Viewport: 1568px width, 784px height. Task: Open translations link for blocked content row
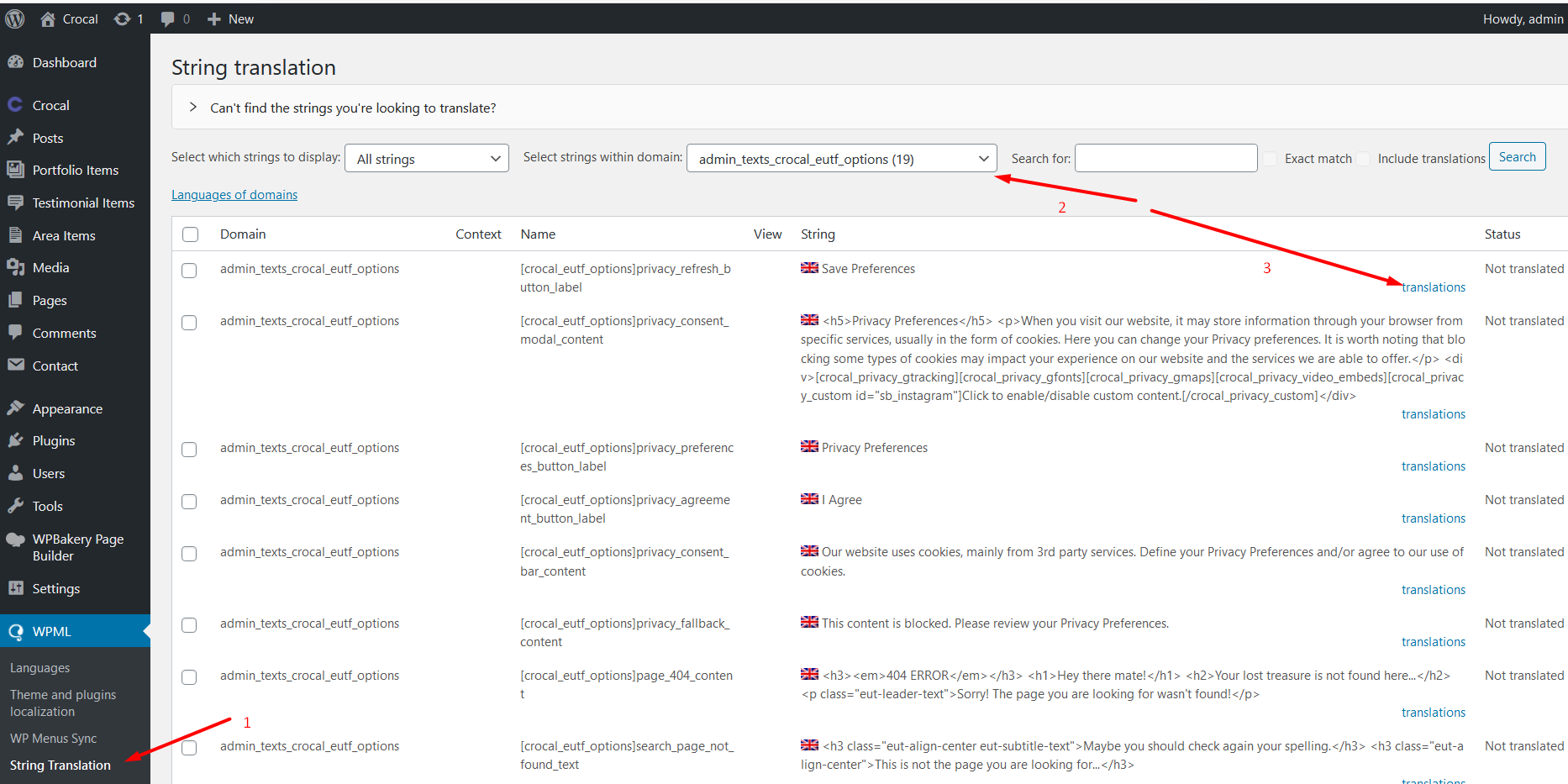click(1434, 642)
